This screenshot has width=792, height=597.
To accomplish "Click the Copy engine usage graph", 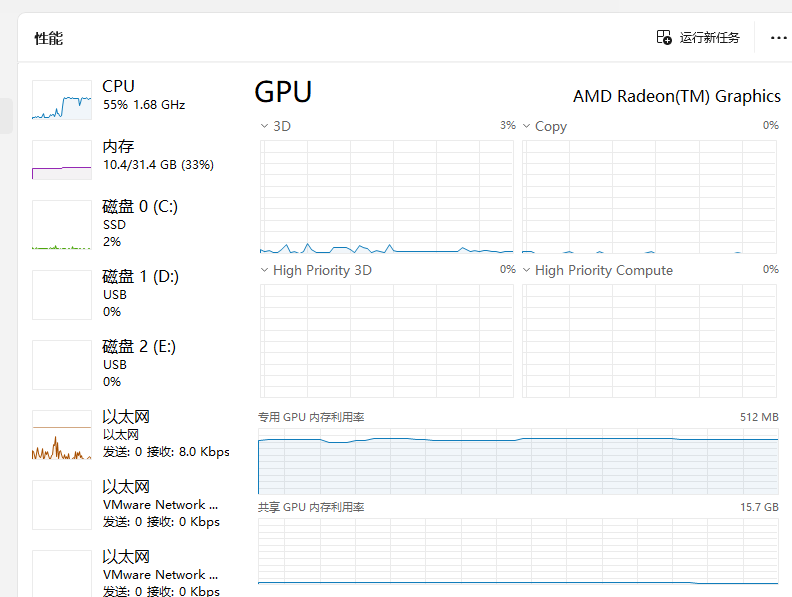I will pyautogui.click(x=650, y=196).
